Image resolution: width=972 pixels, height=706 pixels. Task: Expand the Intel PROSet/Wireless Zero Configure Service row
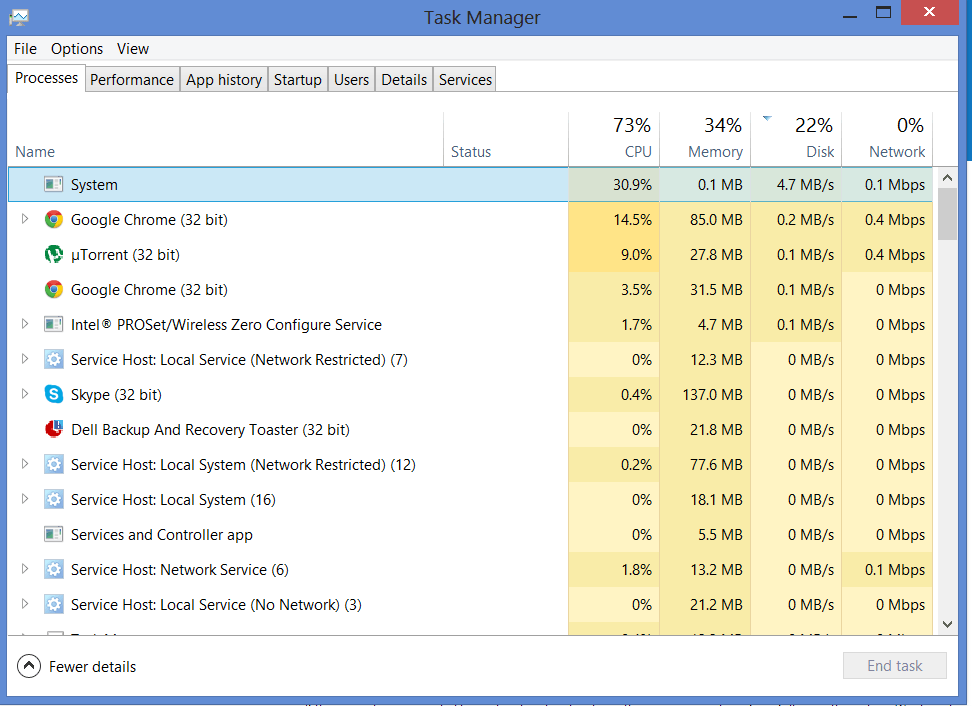click(x=25, y=324)
